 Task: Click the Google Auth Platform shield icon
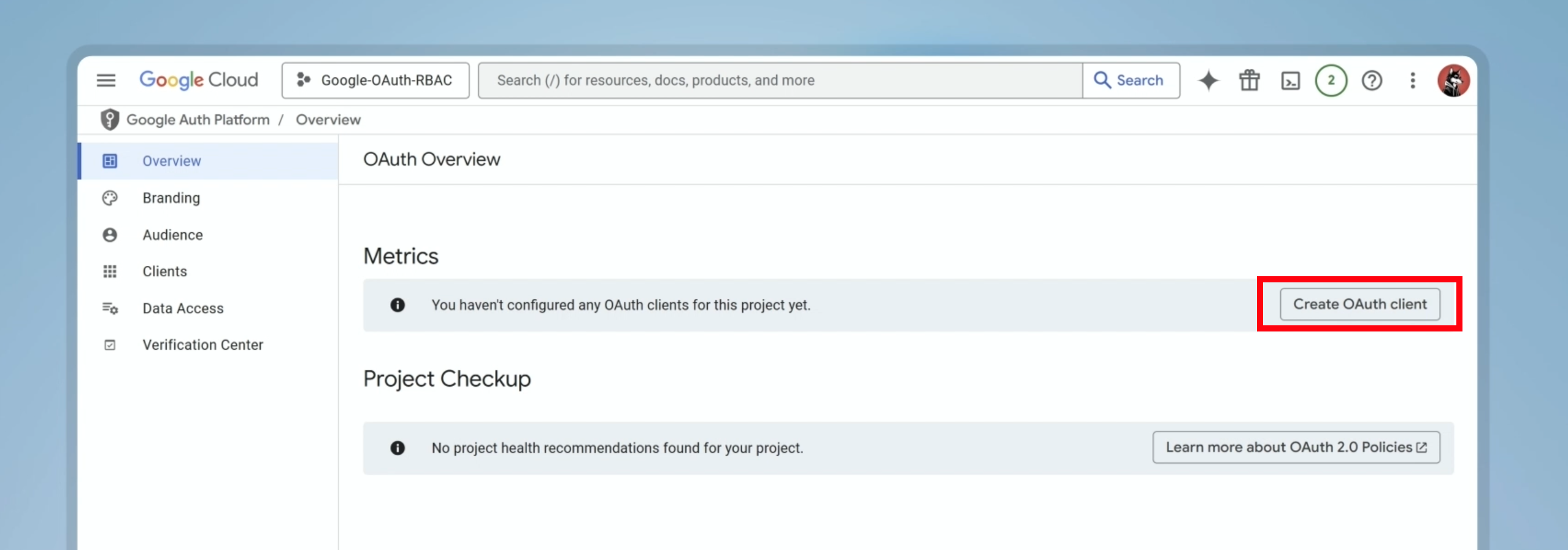coord(110,120)
